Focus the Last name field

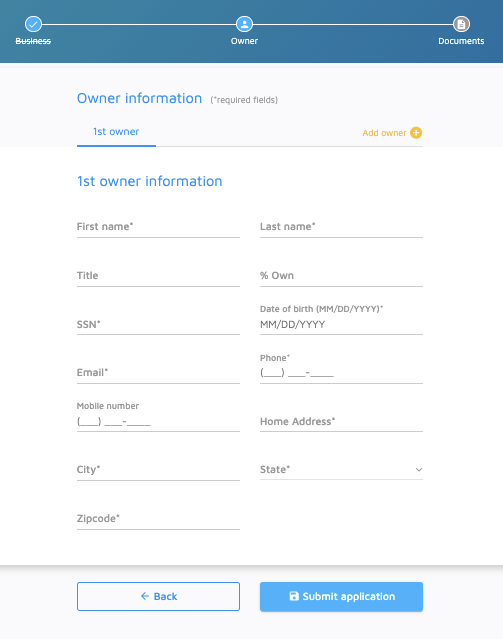pyautogui.click(x=341, y=227)
